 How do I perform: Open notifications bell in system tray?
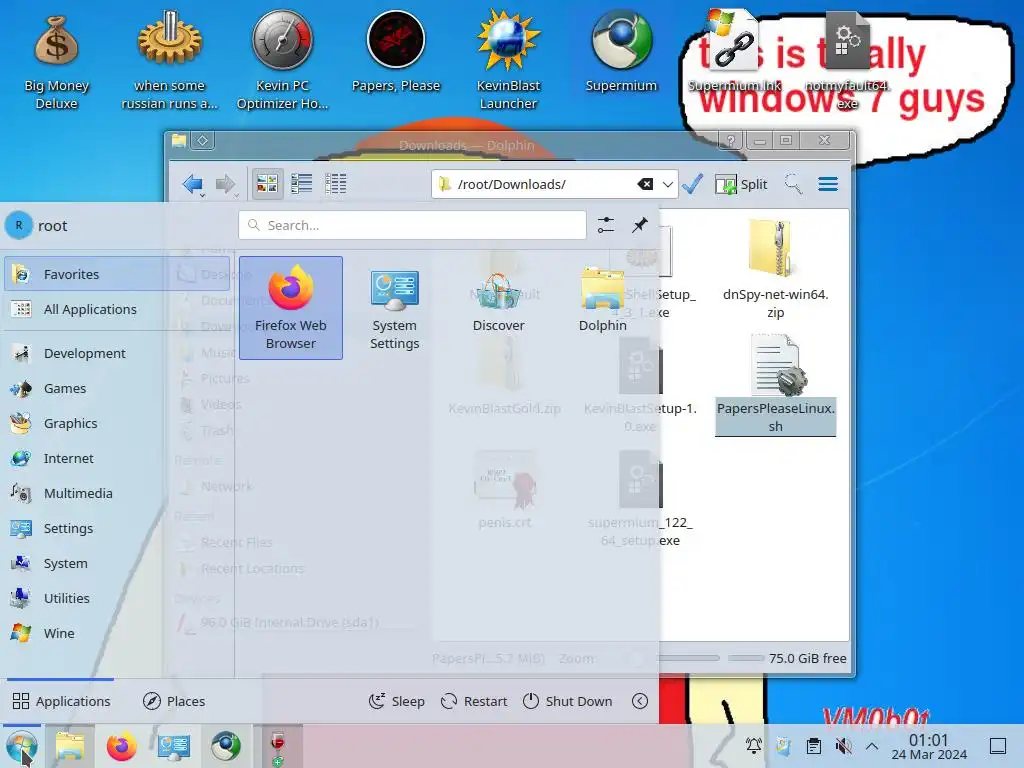(754, 745)
